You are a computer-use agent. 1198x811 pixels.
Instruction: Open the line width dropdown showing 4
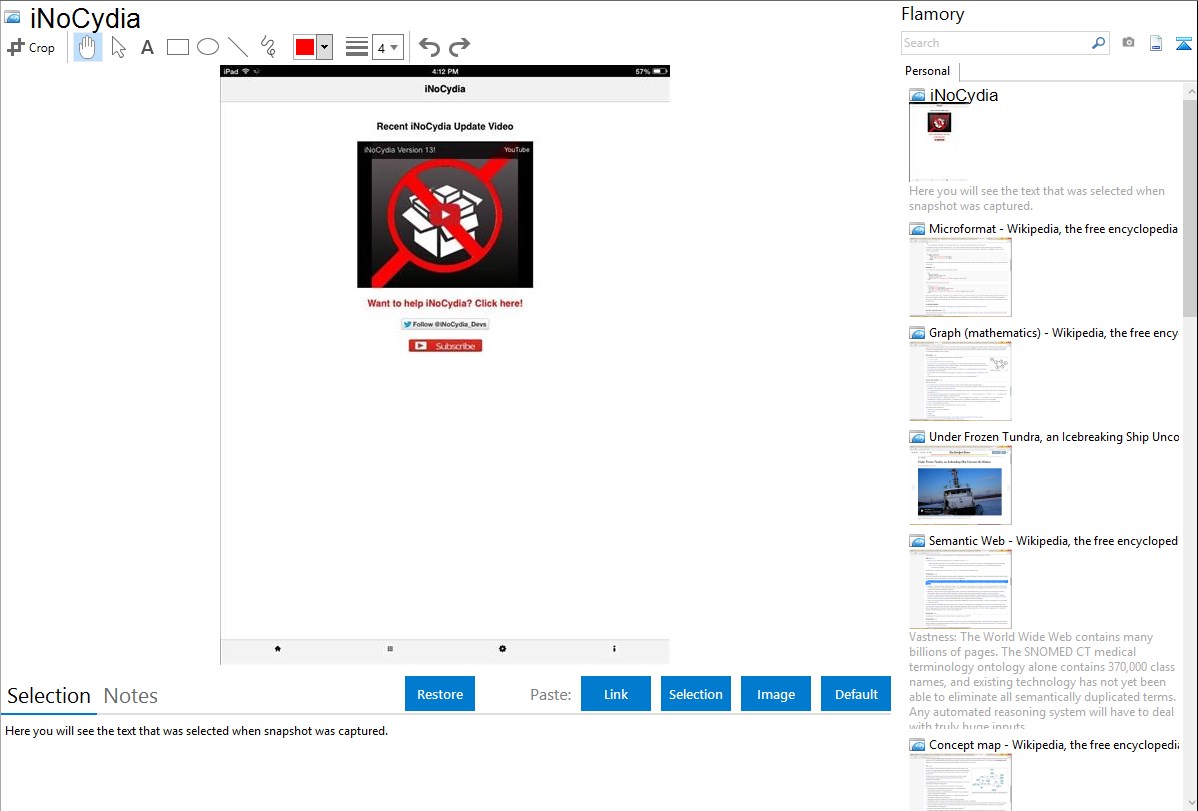(388, 47)
